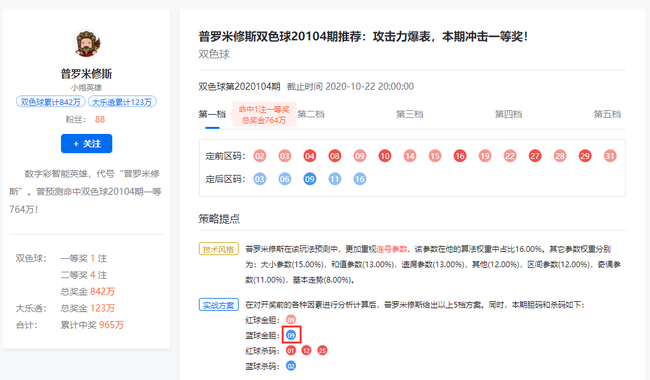Screen dimensions: 650x380
Task: Click the 双色球 subtitle under the title
Action: click(214, 54)
